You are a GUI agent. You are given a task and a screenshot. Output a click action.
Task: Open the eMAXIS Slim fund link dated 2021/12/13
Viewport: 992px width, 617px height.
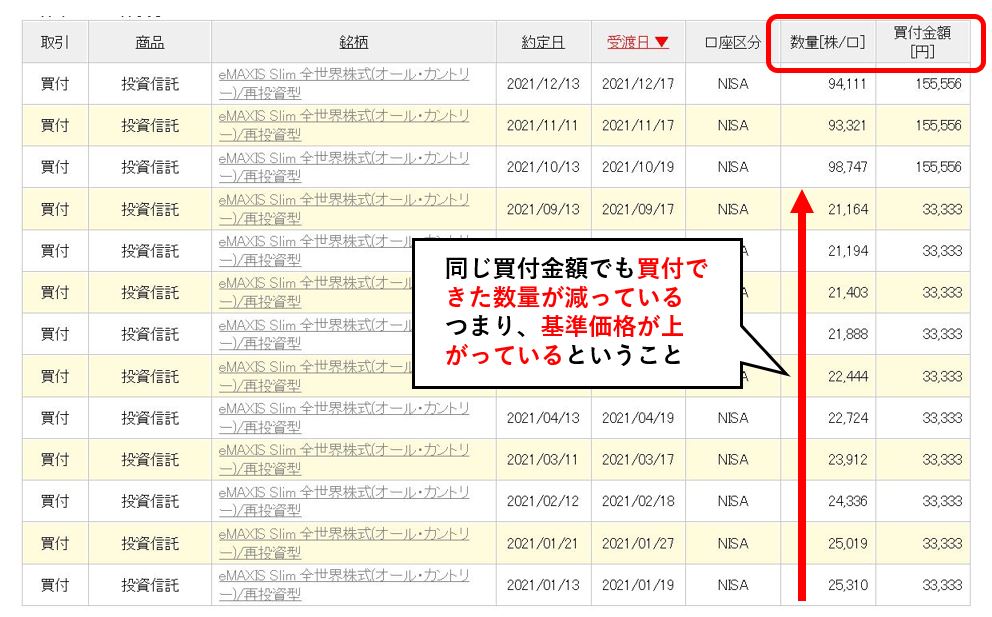click(344, 84)
